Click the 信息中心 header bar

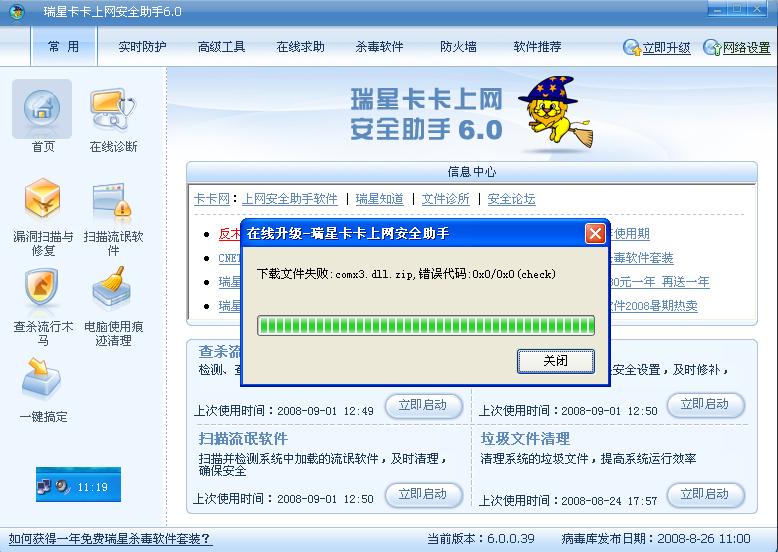pos(472,172)
